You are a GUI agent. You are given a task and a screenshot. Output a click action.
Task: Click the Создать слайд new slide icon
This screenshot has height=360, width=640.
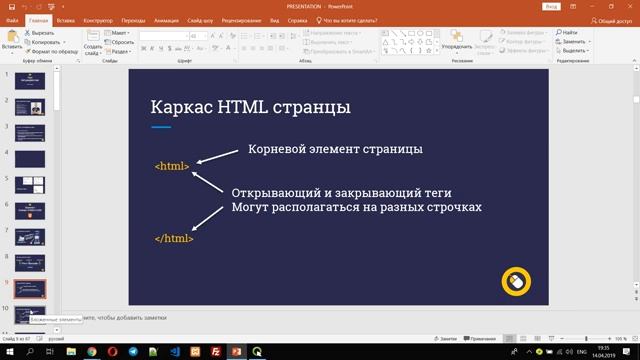(93, 36)
